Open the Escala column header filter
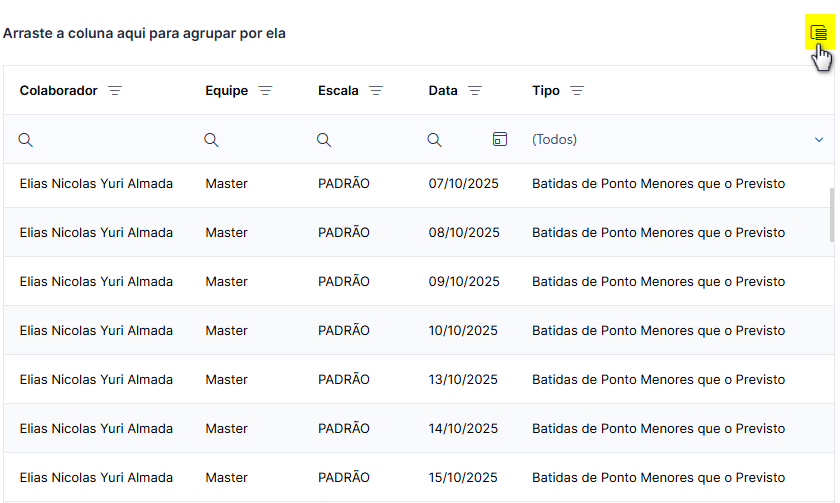The height and width of the screenshot is (503, 840). [376, 91]
